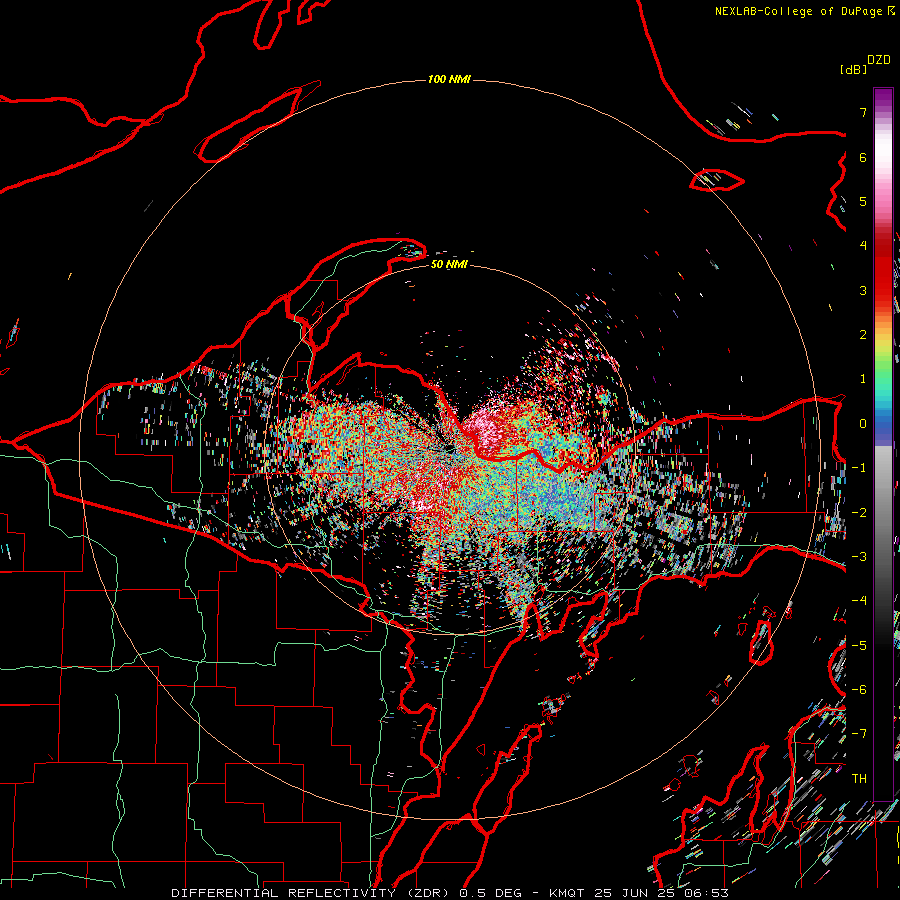Screen dimensions: 900x900
Task: Click the "25 JUN 25" date stamp
Action: 634,893
